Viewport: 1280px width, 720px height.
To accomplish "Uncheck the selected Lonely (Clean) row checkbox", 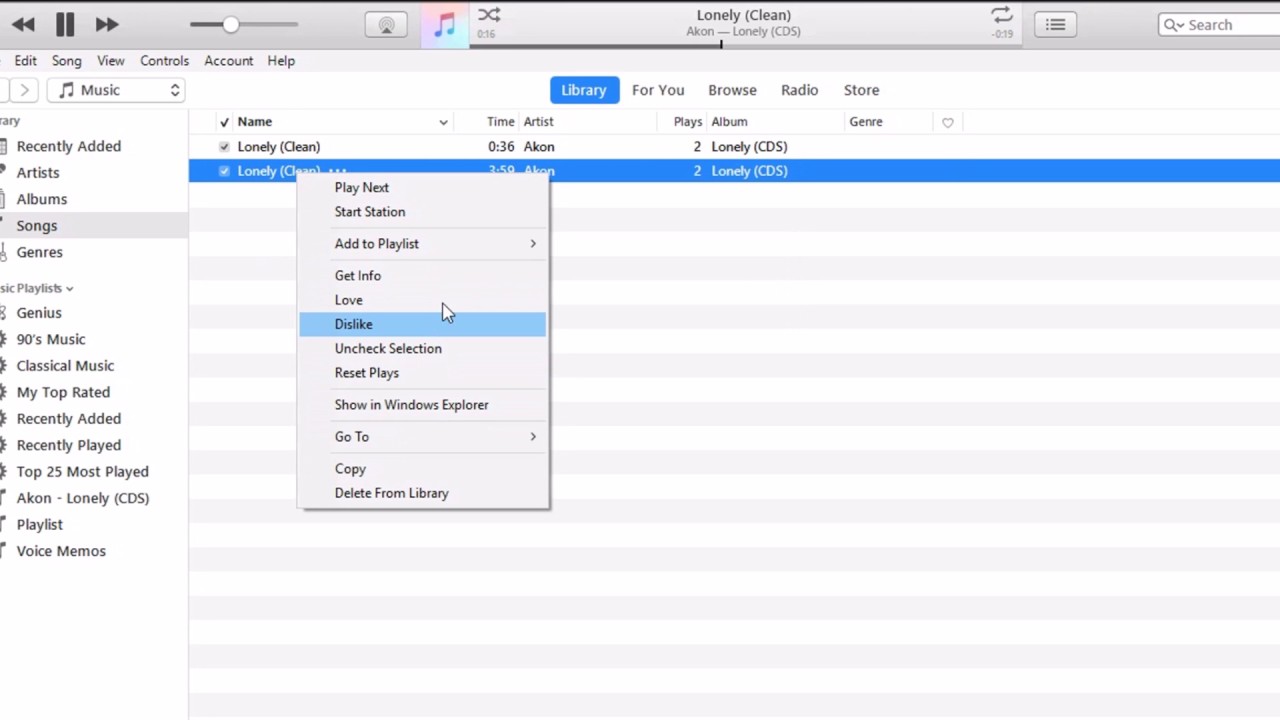I will 224,171.
